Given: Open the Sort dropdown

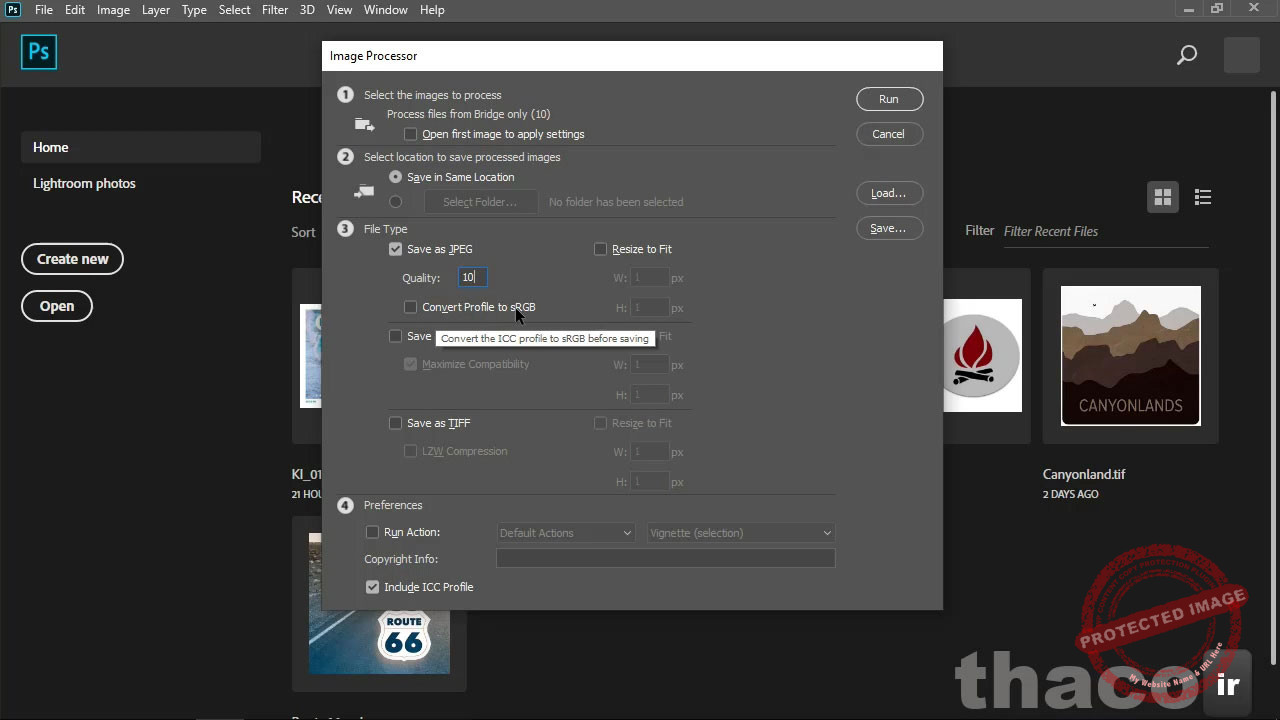Looking at the screenshot, I should [303, 231].
